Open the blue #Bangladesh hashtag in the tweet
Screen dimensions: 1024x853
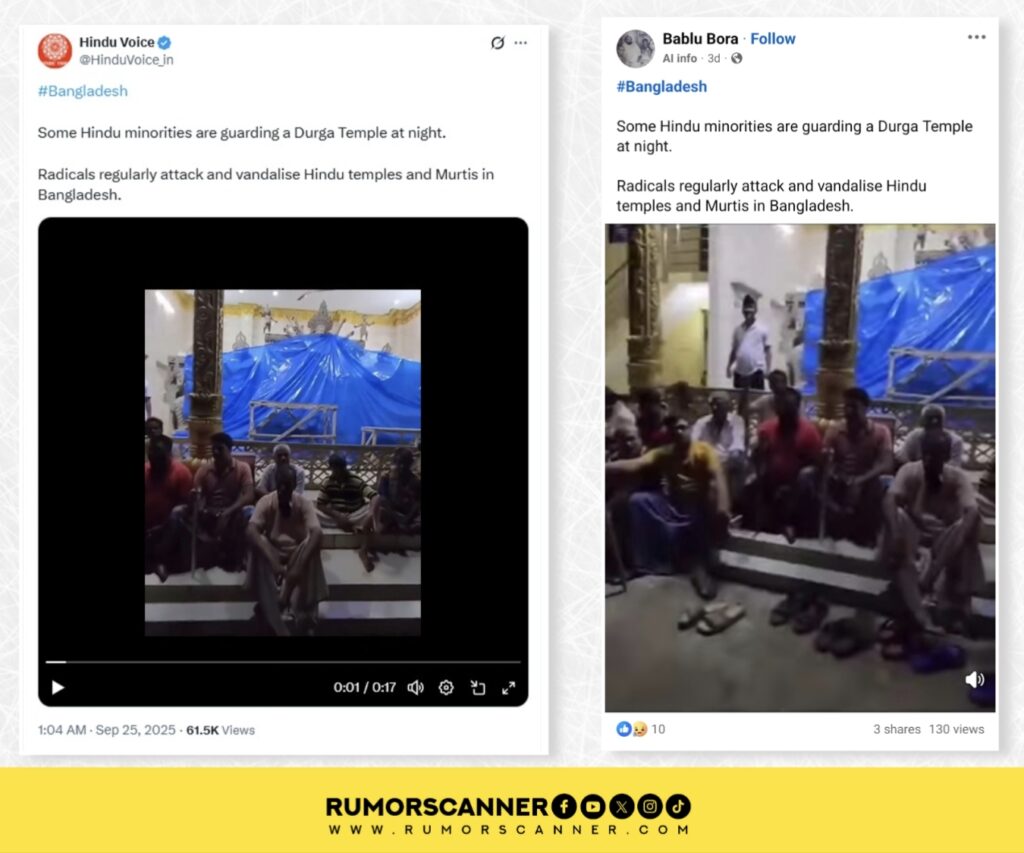[x=83, y=91]
